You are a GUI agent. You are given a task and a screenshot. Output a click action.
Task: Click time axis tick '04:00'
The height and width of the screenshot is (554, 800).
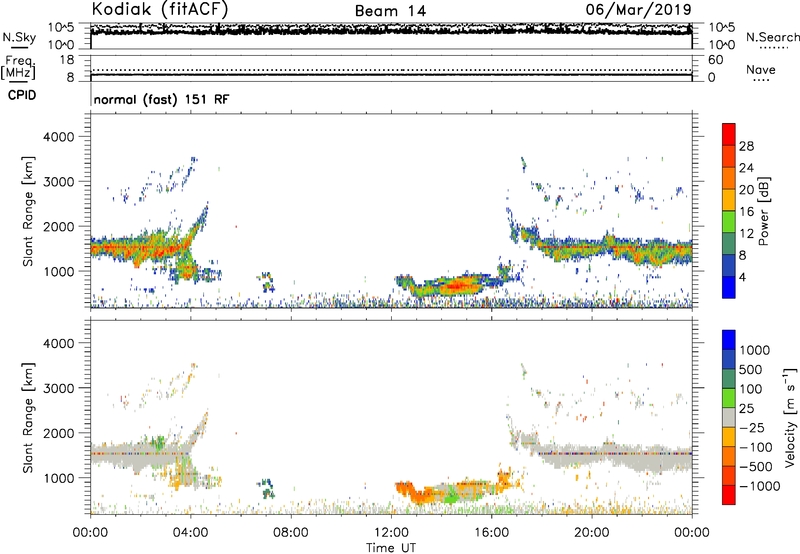(x=190, y=533)
